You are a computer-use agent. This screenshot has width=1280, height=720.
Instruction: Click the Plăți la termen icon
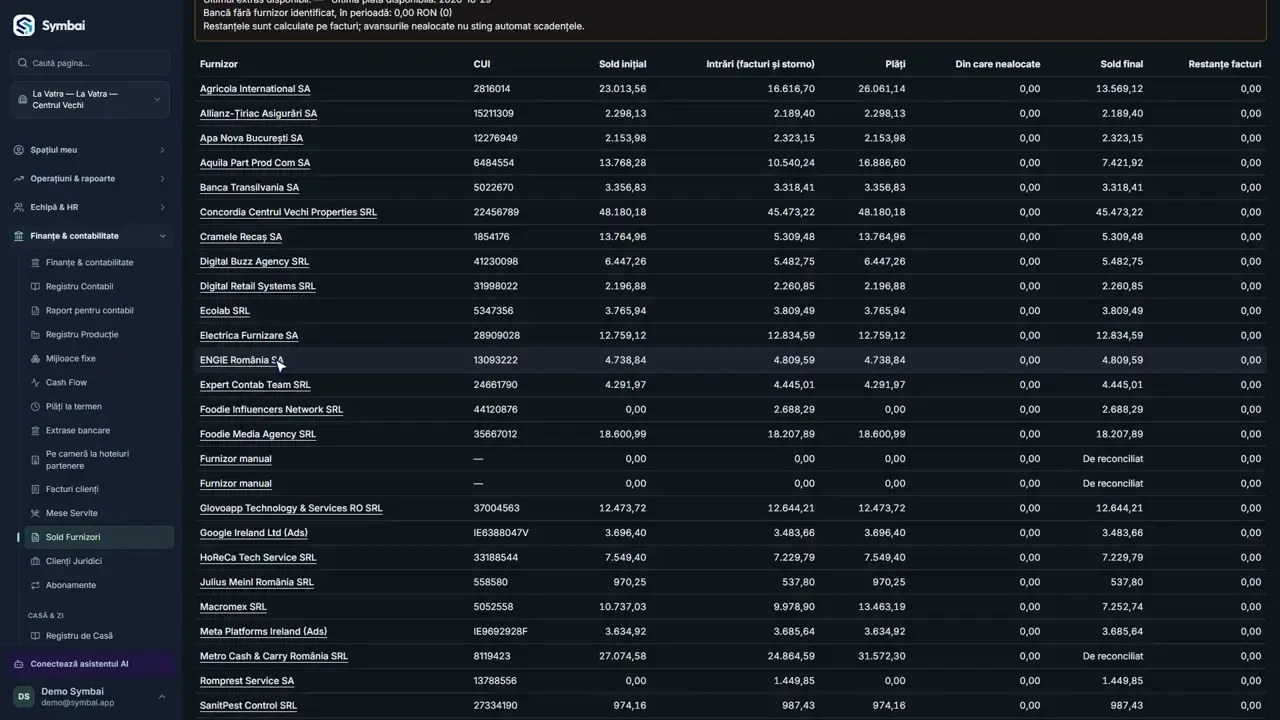tap(36, 407)
